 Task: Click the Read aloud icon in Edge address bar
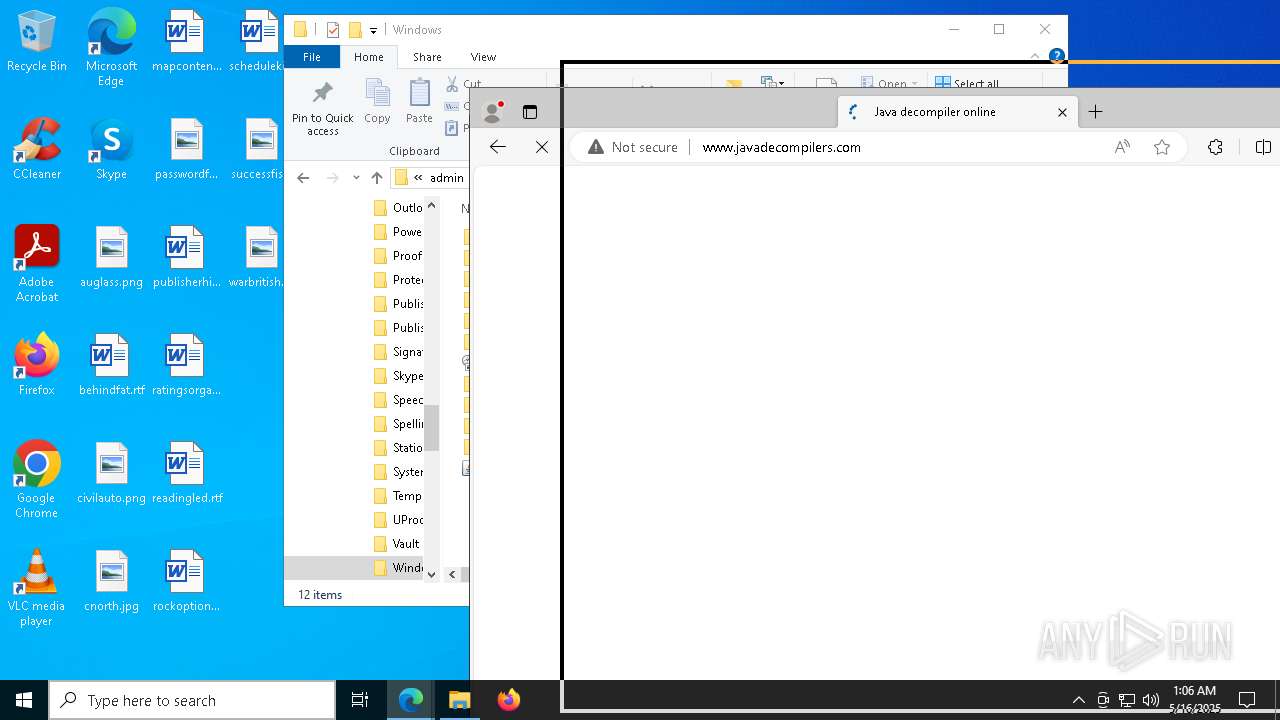pos(1122,147)
